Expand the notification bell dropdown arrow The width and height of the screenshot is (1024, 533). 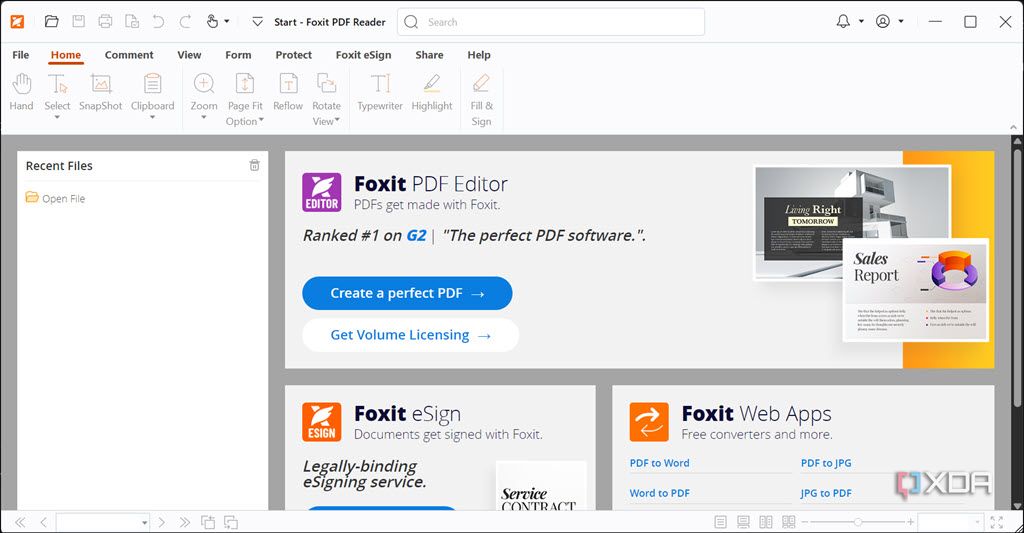pyautogui.click(x=861, y=22)
